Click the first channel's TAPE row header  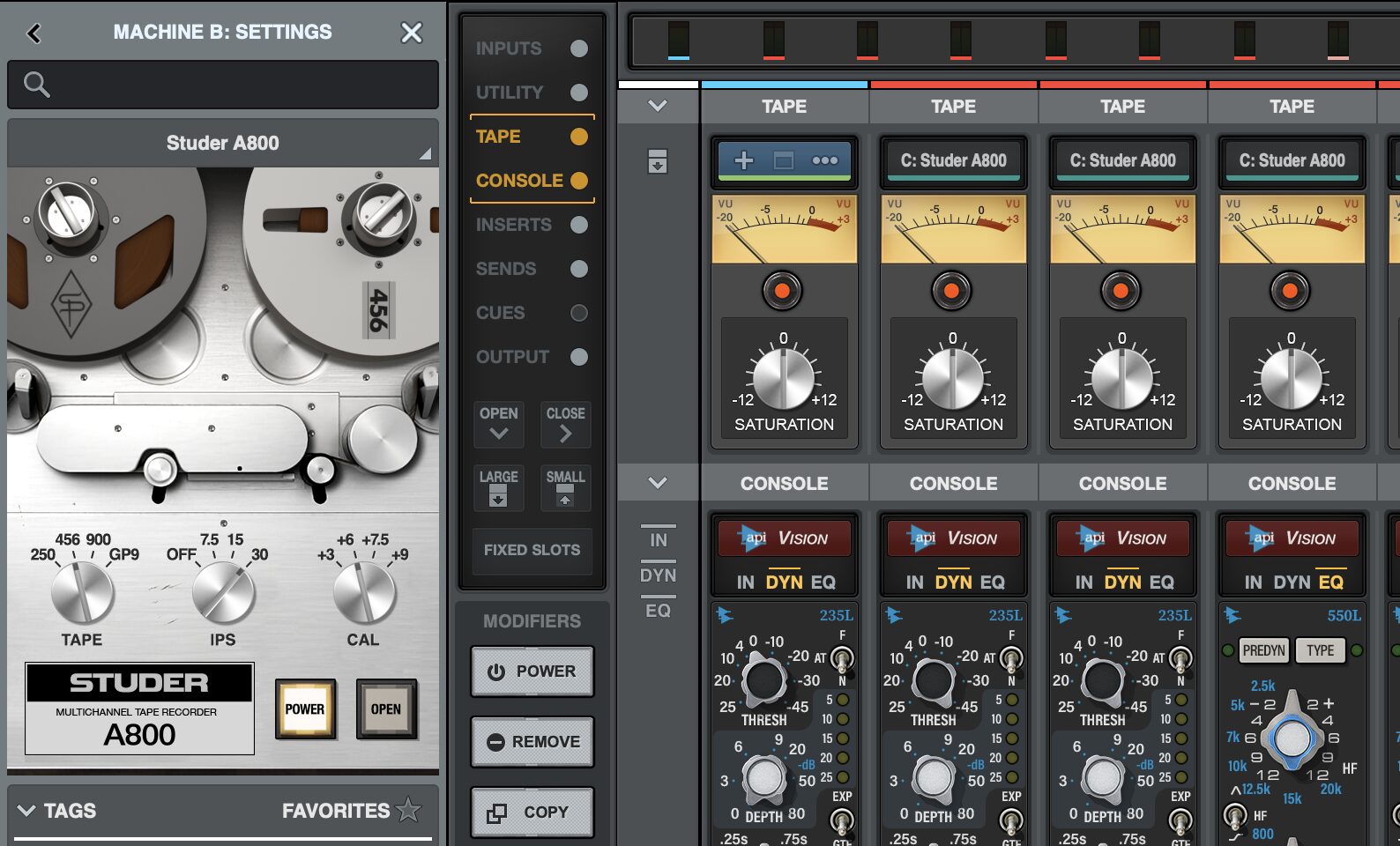coord(785,107)
